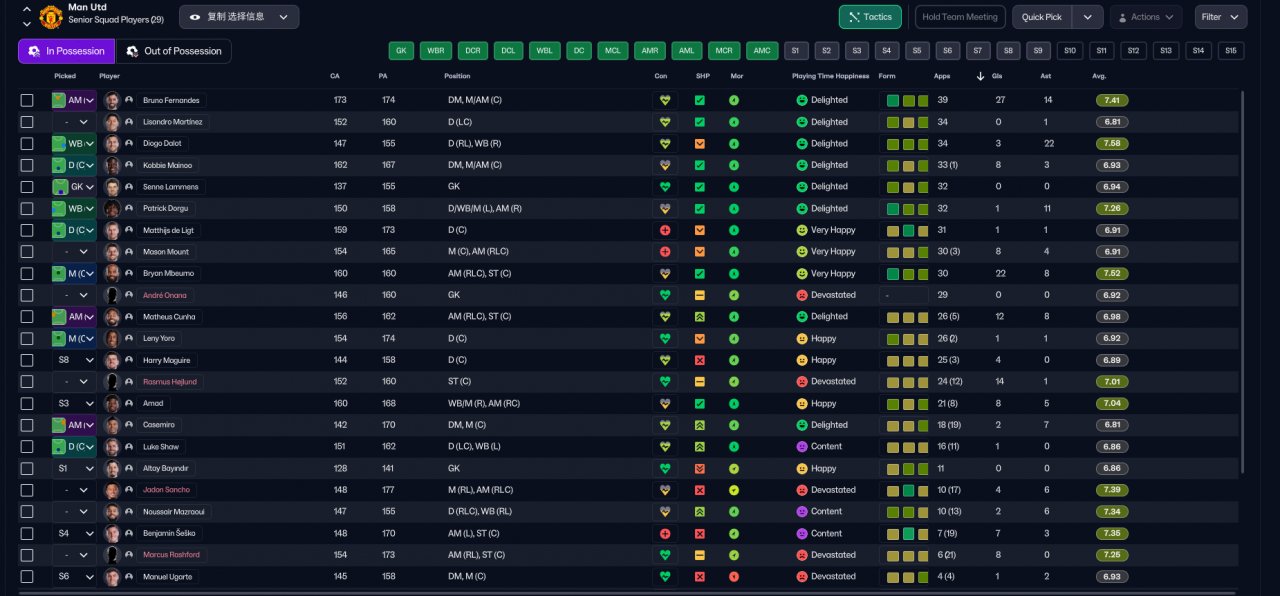Click the Content face icon for Luke Shaw
This screenshot has height=596, width=1280.
pyautogui.click(x=801, y=447)
